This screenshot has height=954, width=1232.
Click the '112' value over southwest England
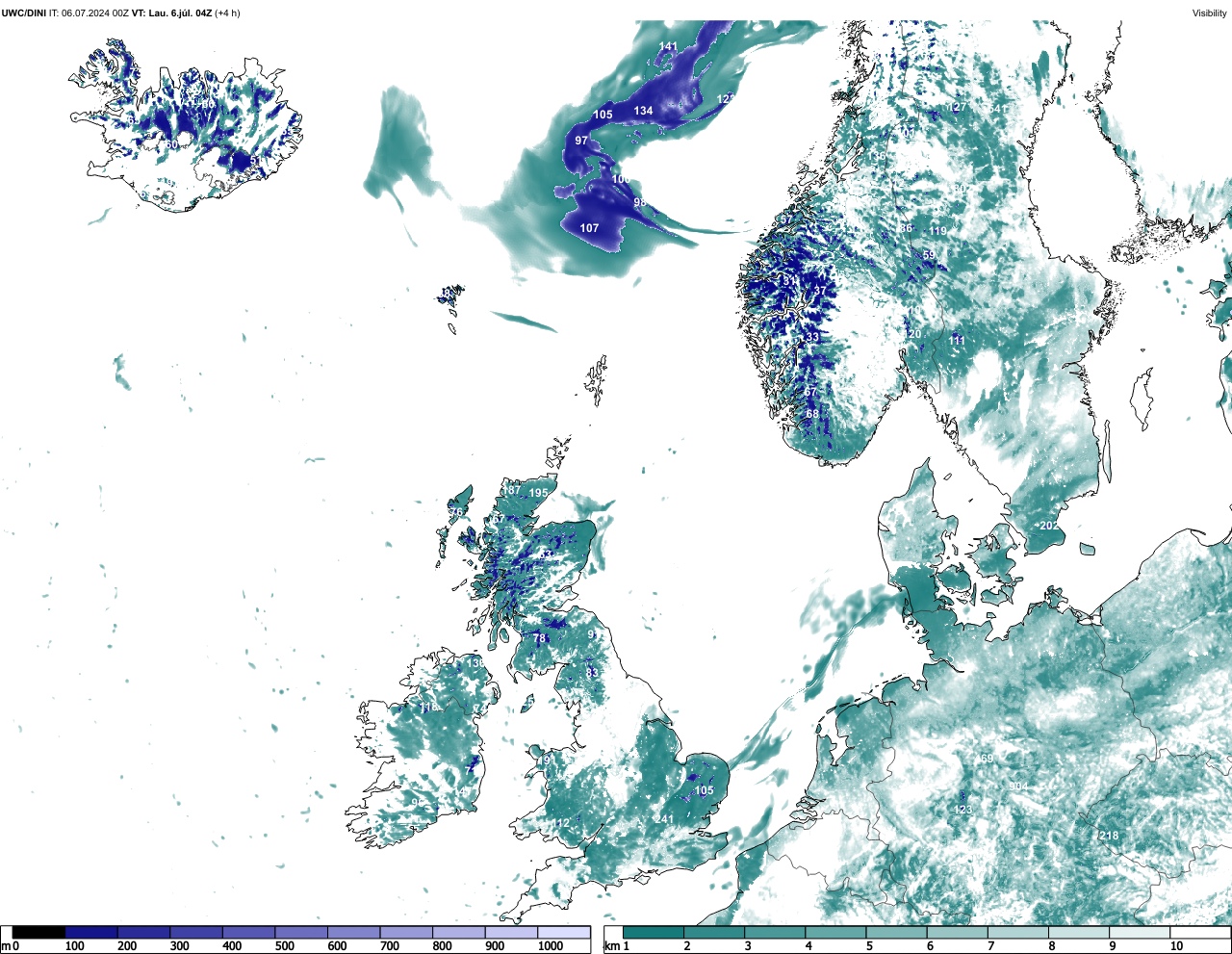point(560,823)
